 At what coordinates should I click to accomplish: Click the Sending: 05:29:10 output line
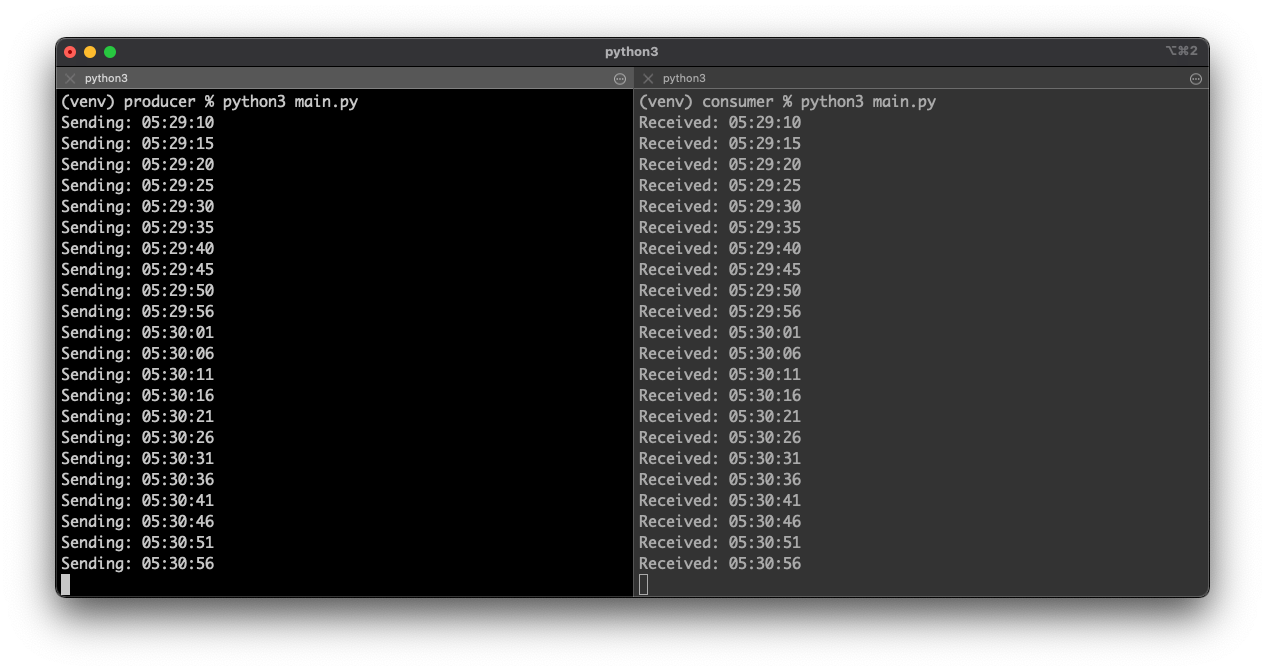(x=137, y=123)
